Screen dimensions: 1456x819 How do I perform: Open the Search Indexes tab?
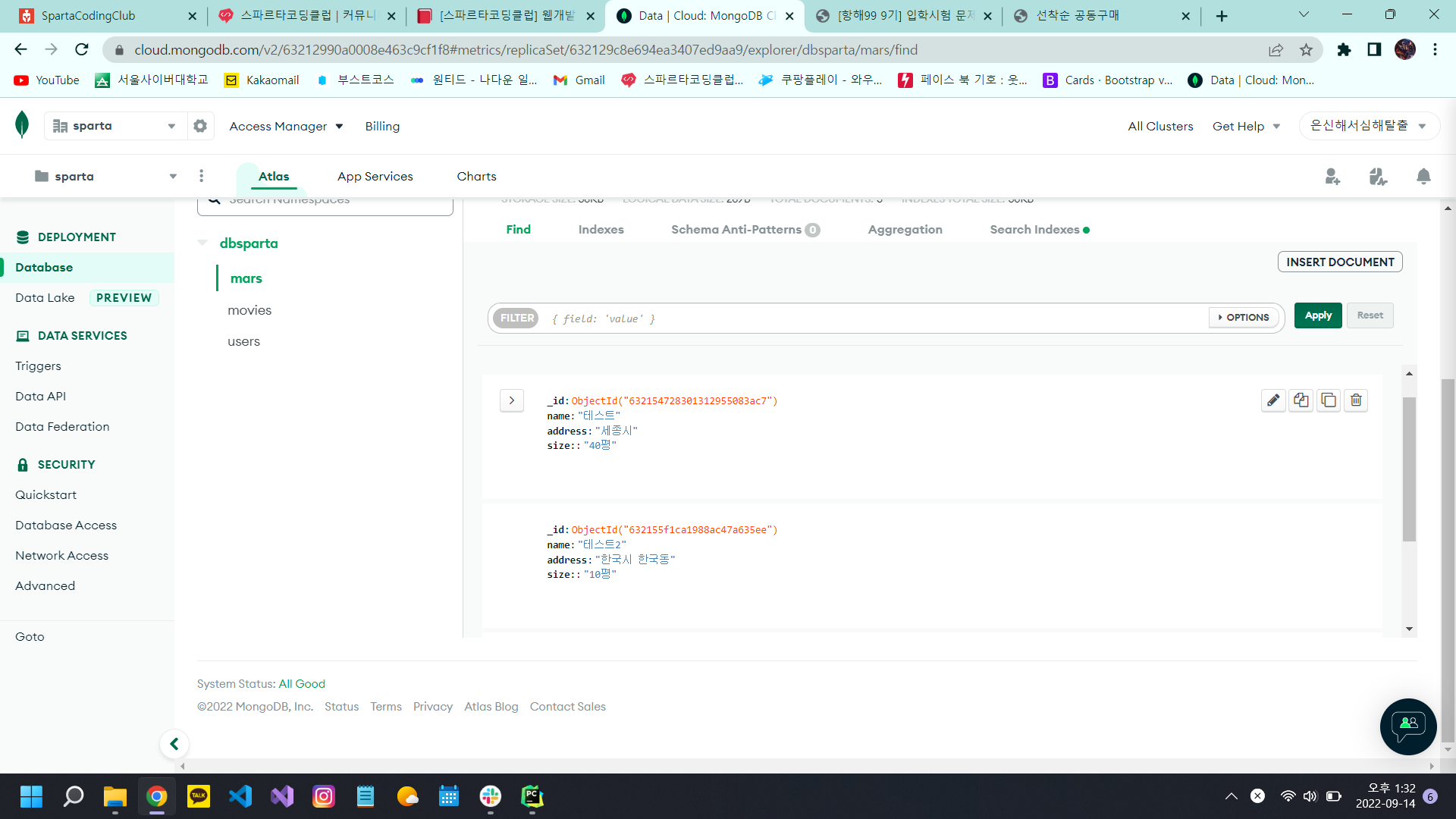point(1039,230)
